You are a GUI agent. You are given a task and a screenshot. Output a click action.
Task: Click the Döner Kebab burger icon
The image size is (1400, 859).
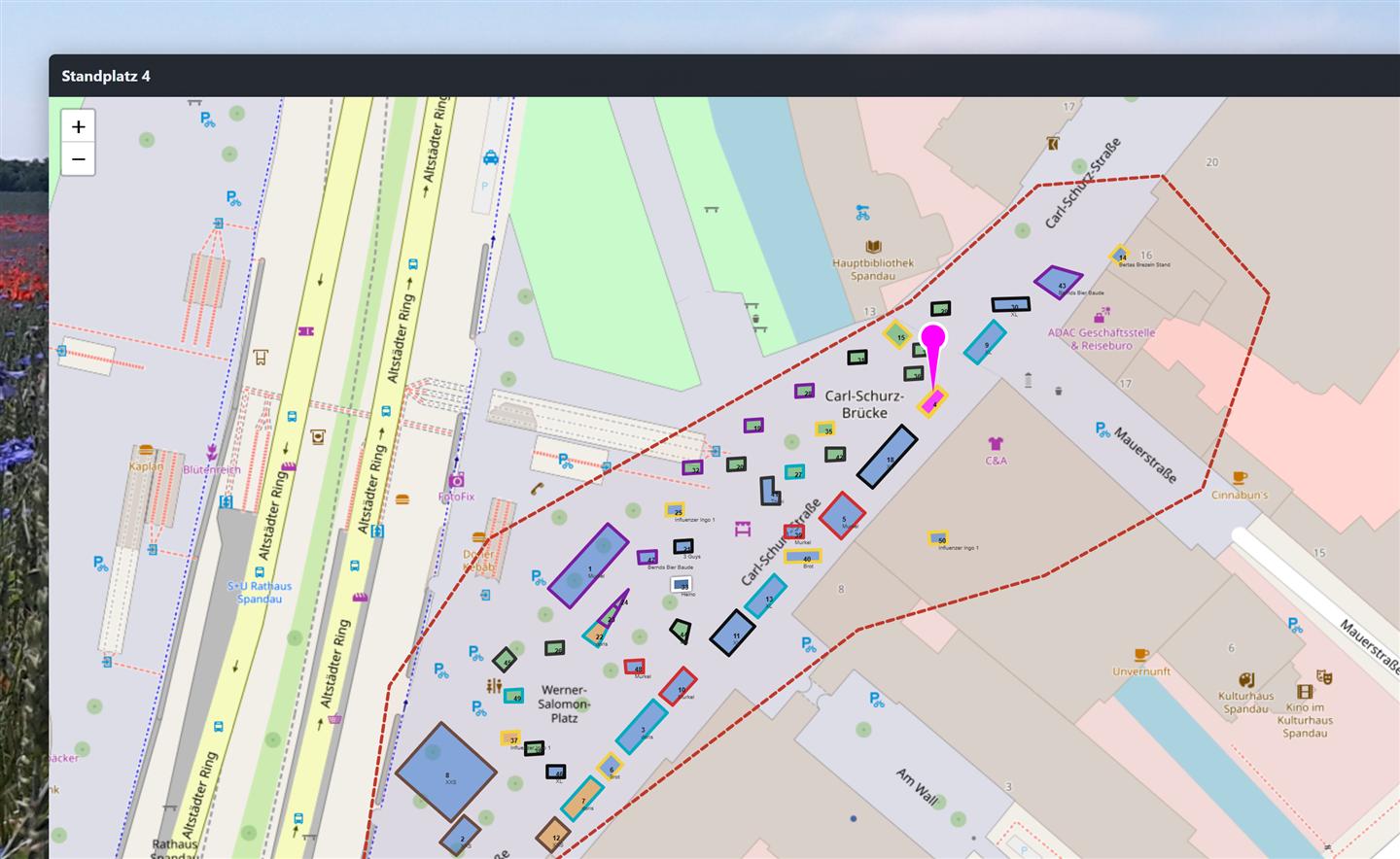point(478,537)
